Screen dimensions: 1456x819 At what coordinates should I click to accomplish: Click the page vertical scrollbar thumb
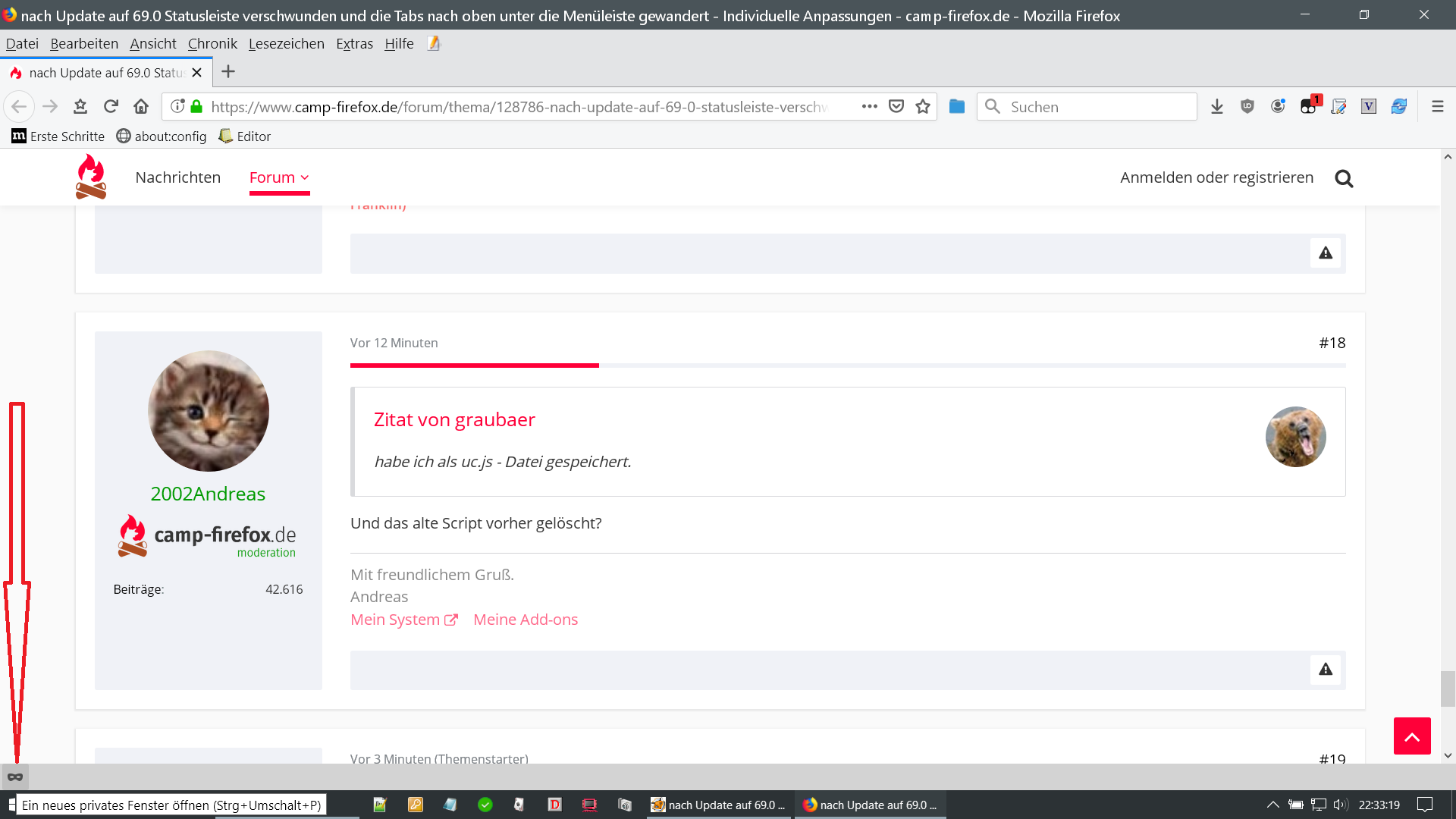pos(1447,689)
